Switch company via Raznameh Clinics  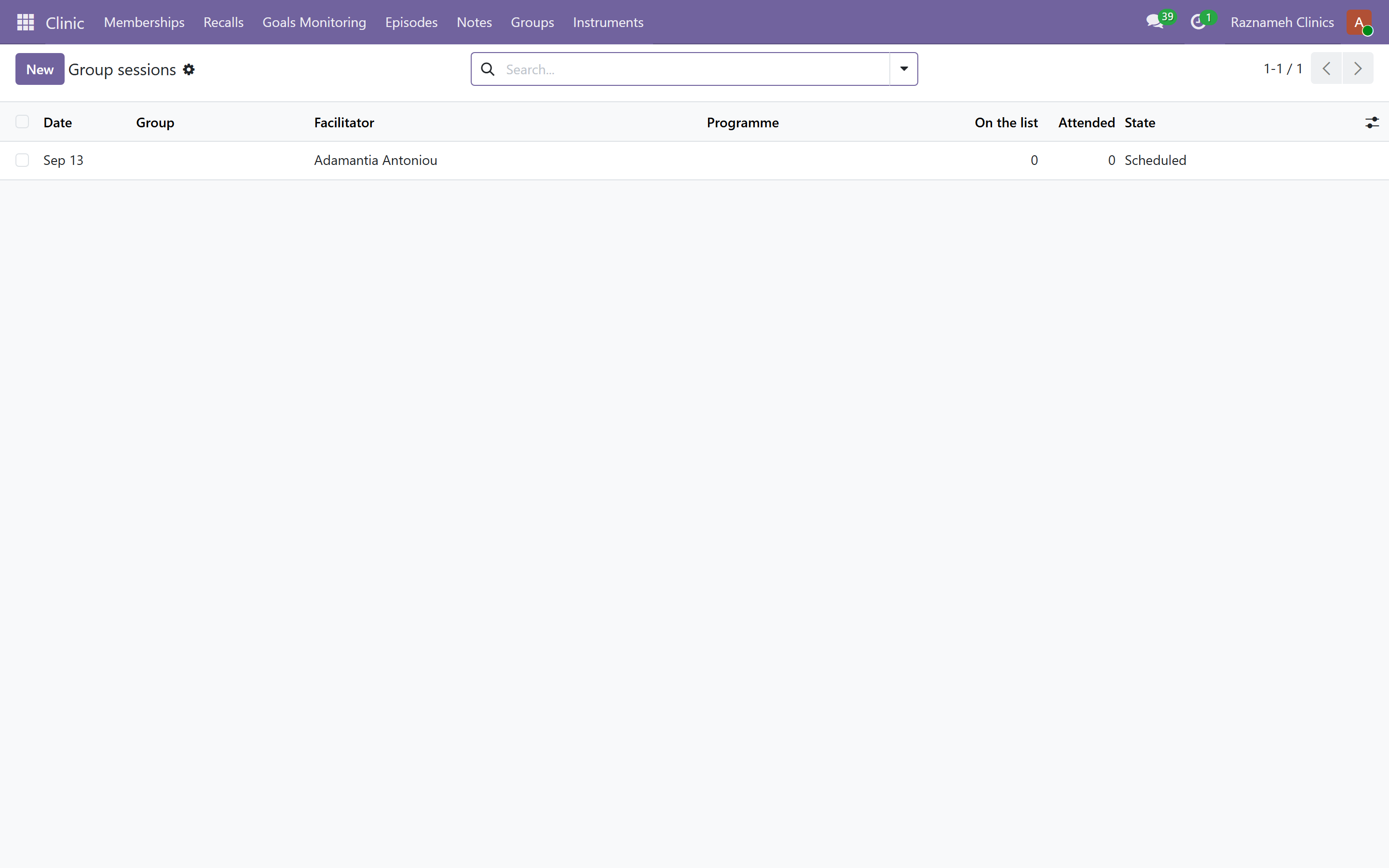click(1281, 22)
